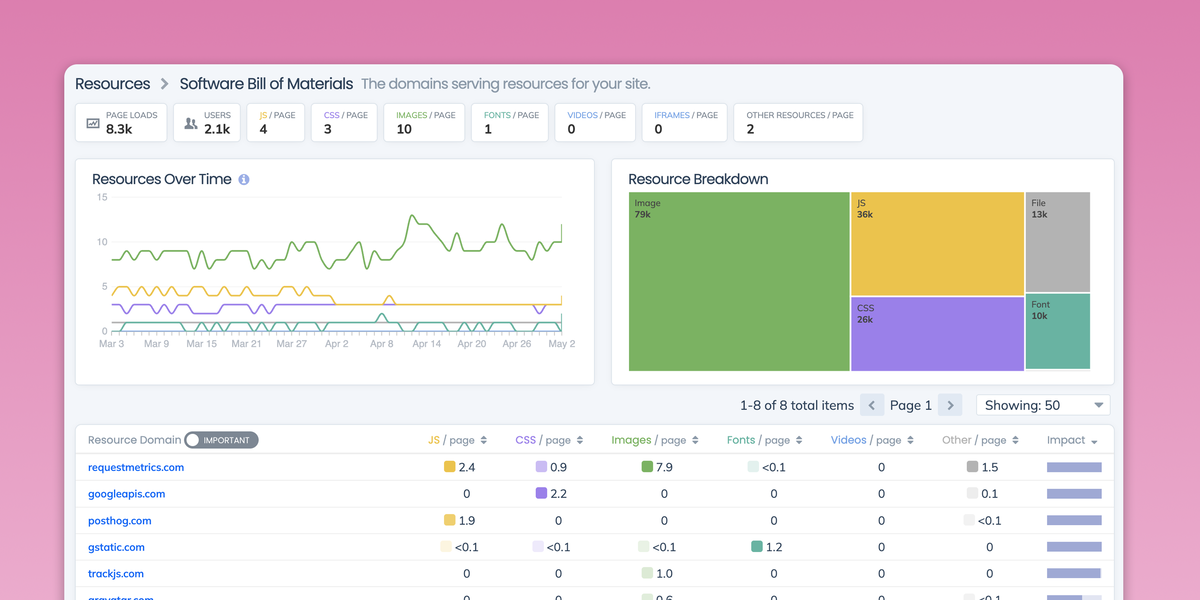Click the requestmetrics.com impact bar
Viewport: 1200px width, 600px height.
pyautogui.click(x=1074, y=467)
